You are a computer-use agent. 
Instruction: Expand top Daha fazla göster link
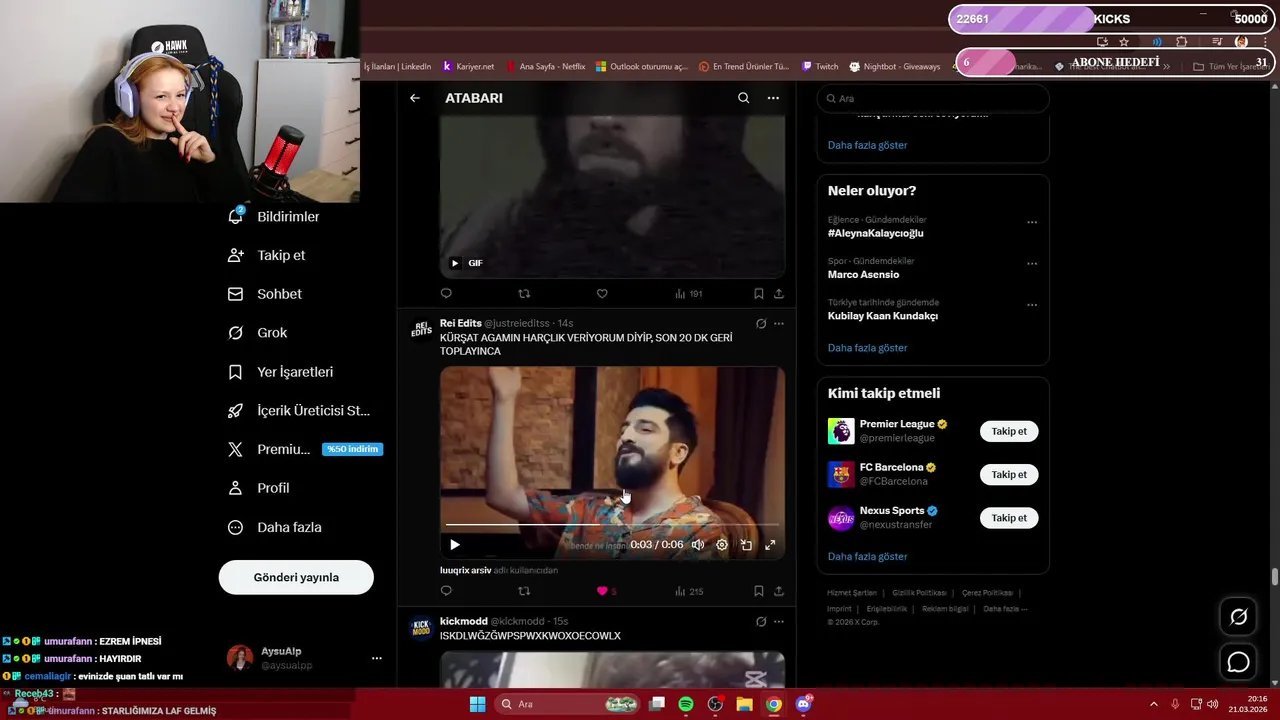click(x=867, y=145)
